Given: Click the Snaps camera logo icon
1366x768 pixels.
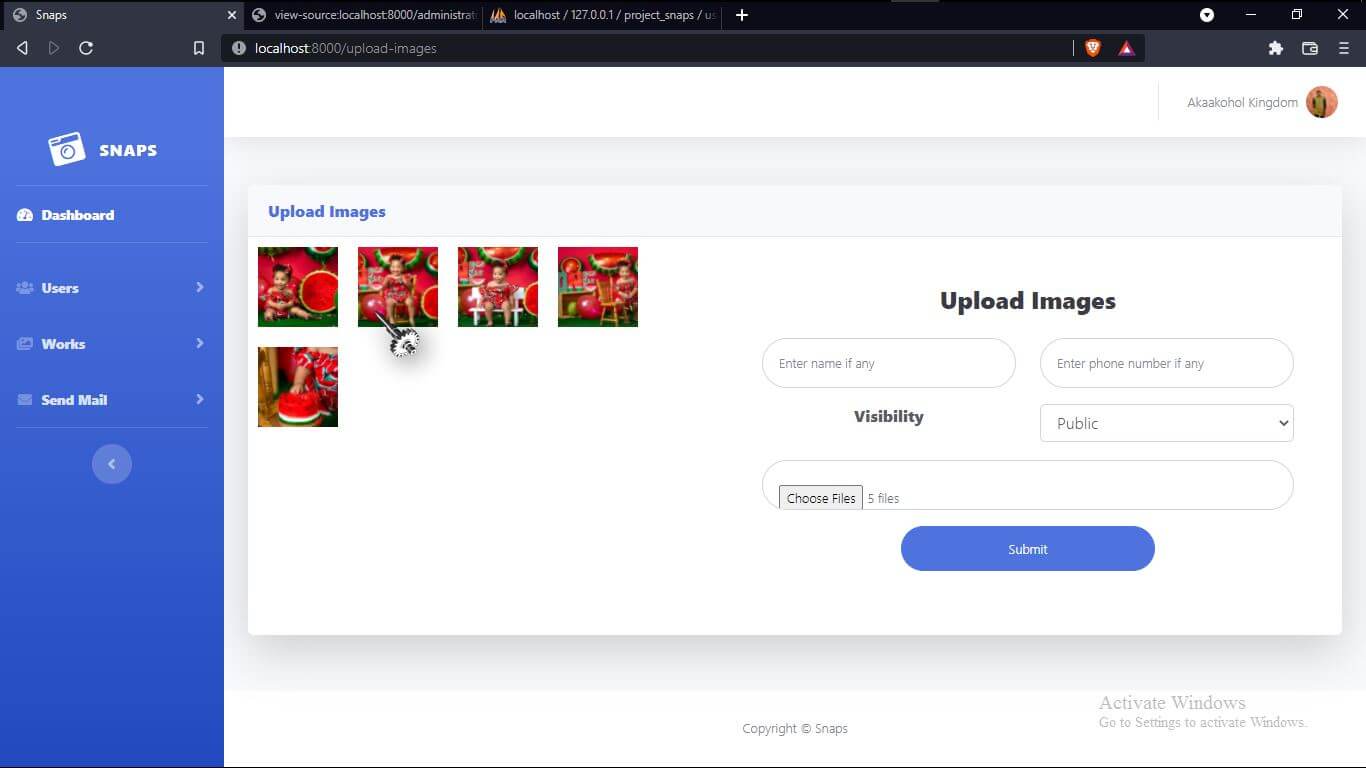Looking at the screenshot, I should (67, 149).
